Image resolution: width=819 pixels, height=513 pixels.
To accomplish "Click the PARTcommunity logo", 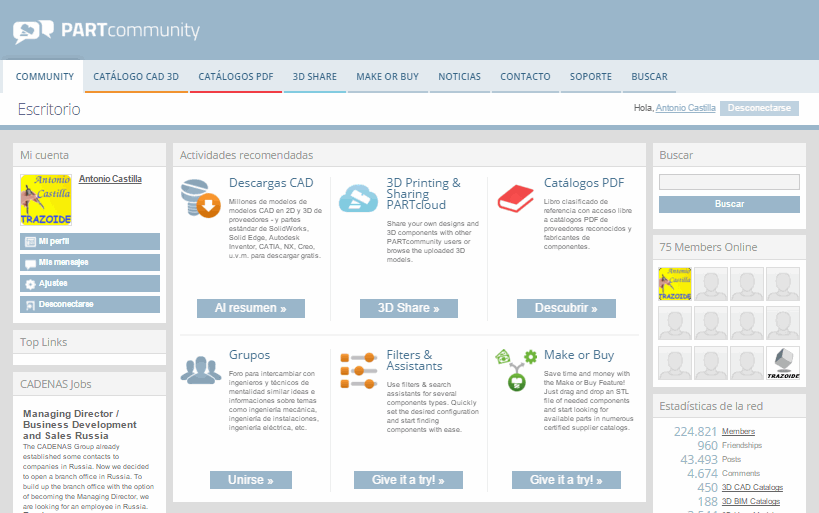I will [x=107, y=31].
